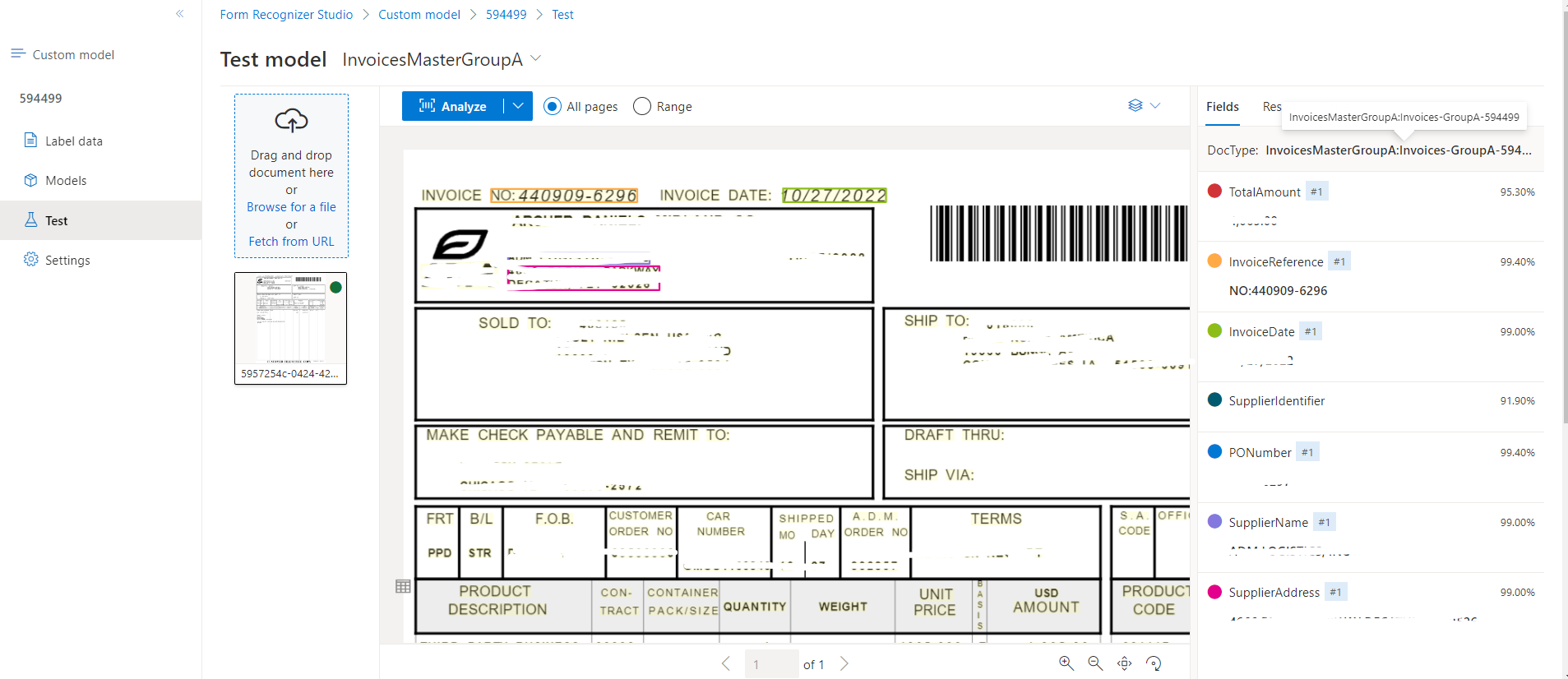Click the teal SupplierIdentifier color dot
This screenshot has height=679, width=1568.
click(1214, 400)
